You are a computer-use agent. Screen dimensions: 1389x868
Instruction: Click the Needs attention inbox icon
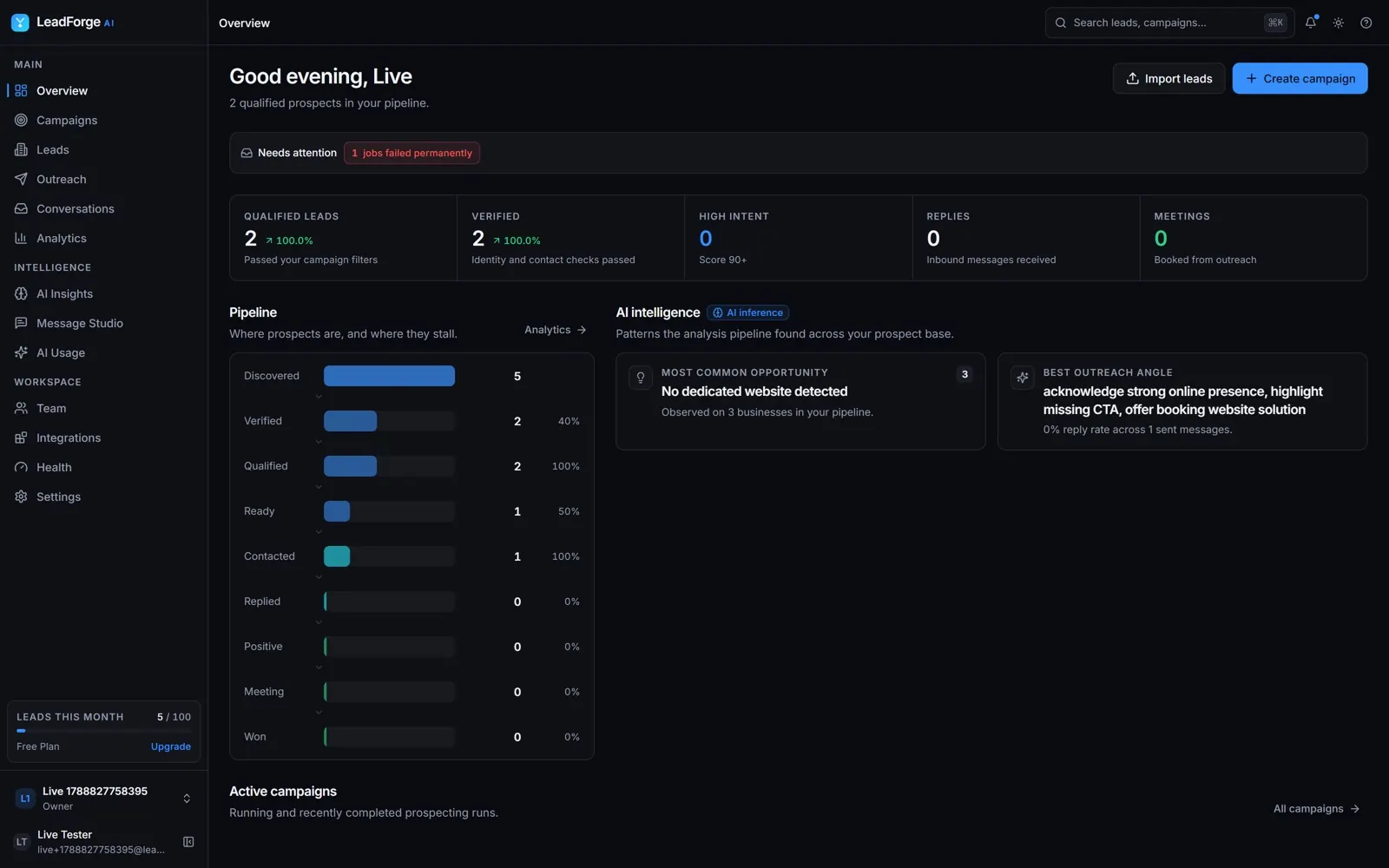247,153
